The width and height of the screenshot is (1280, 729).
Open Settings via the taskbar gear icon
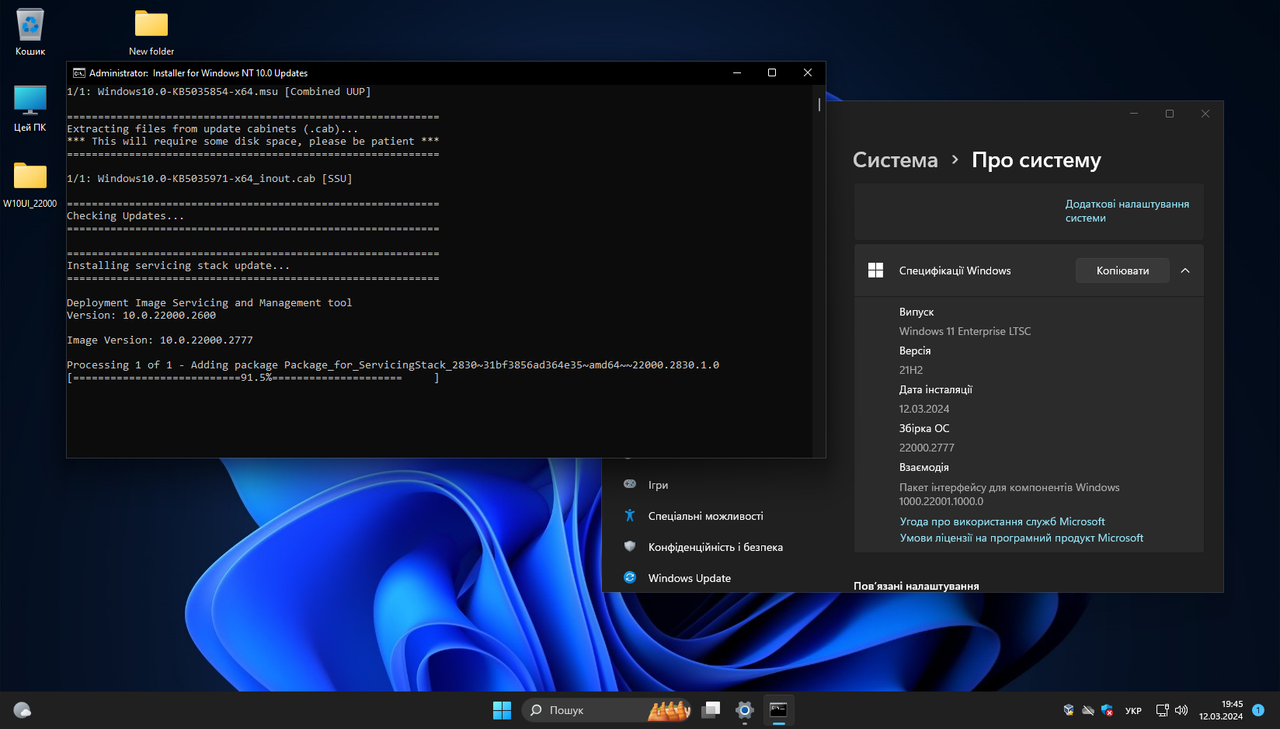point(743,709)
